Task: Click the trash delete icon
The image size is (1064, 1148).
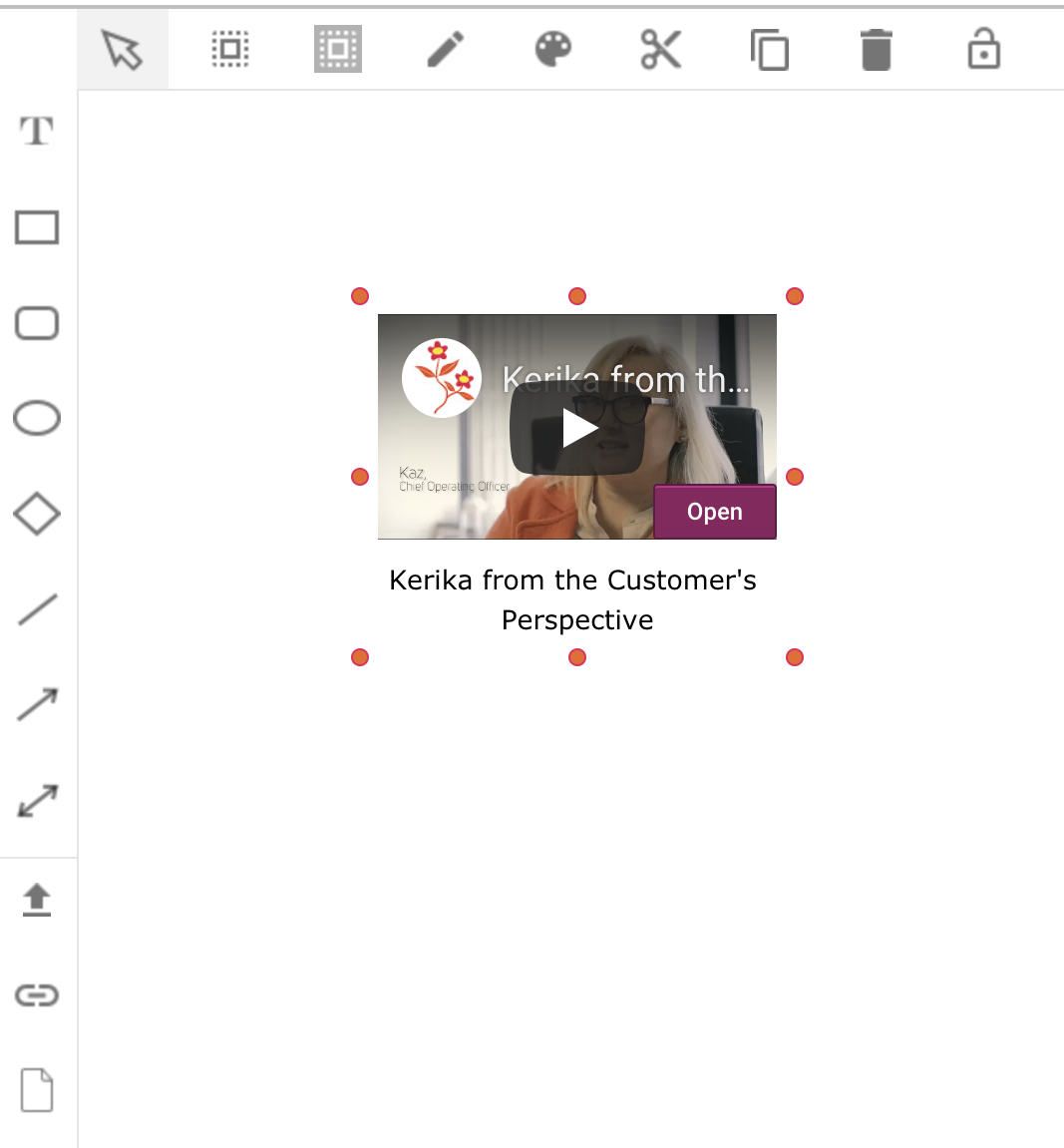Action: (x=877, y=50)
